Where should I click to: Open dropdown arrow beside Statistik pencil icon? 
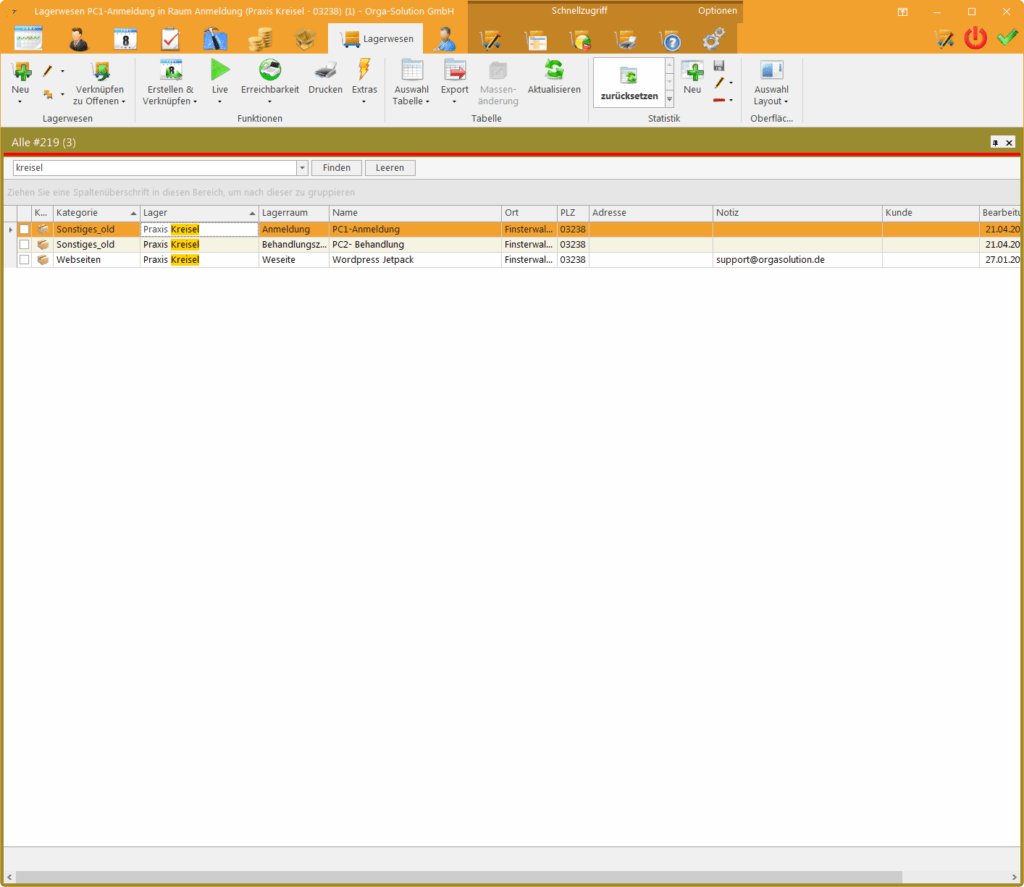click(731, 83)
